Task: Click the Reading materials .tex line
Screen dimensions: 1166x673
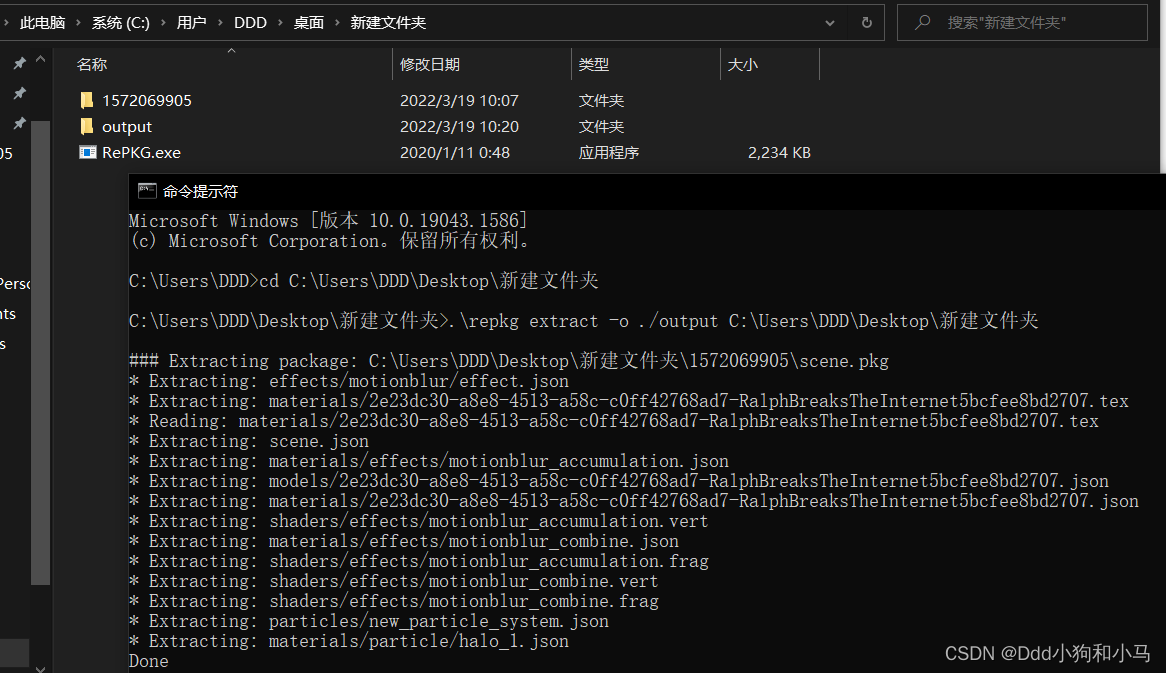Action: 613,421
